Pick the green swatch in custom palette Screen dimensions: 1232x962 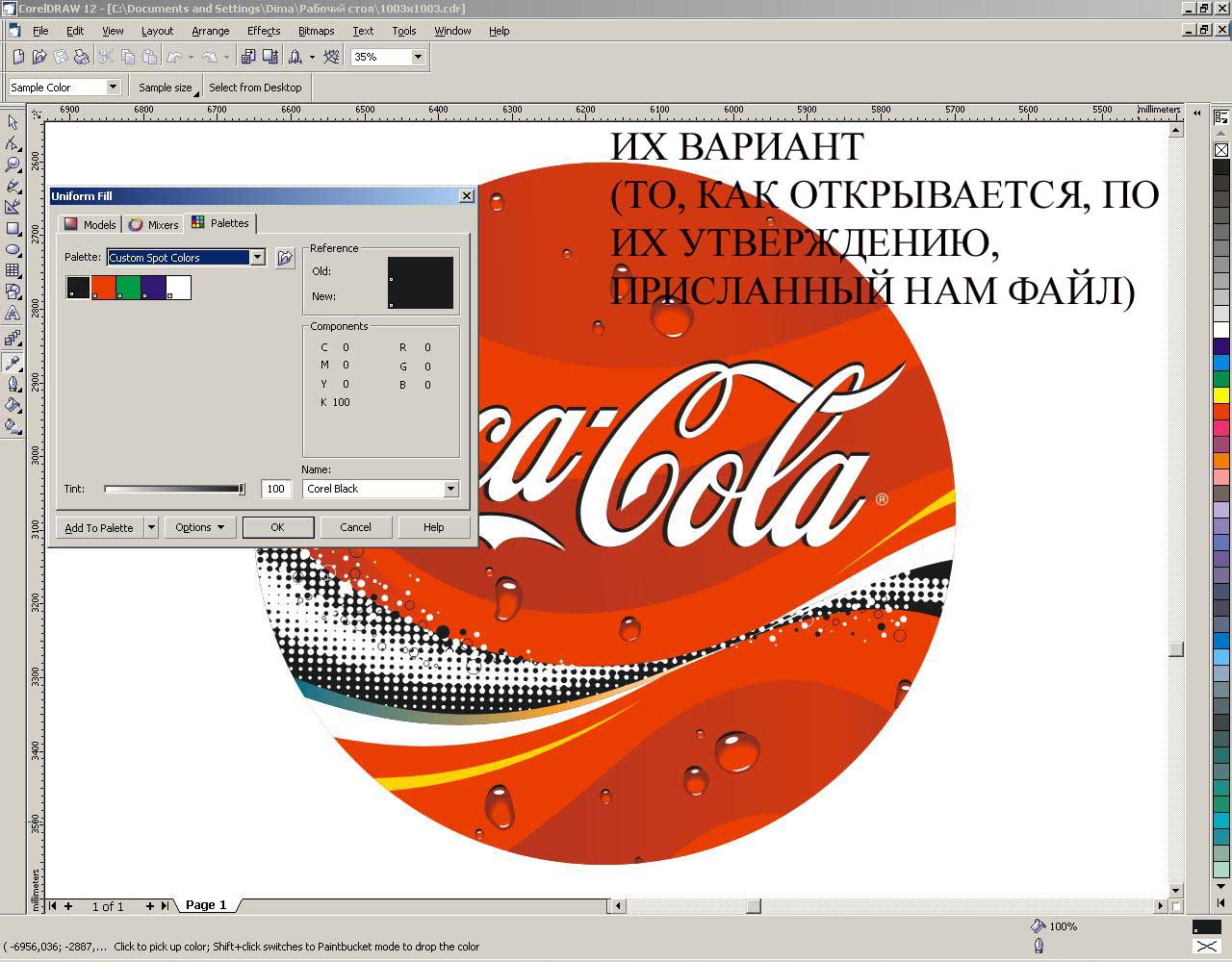(x=128, y=287)
